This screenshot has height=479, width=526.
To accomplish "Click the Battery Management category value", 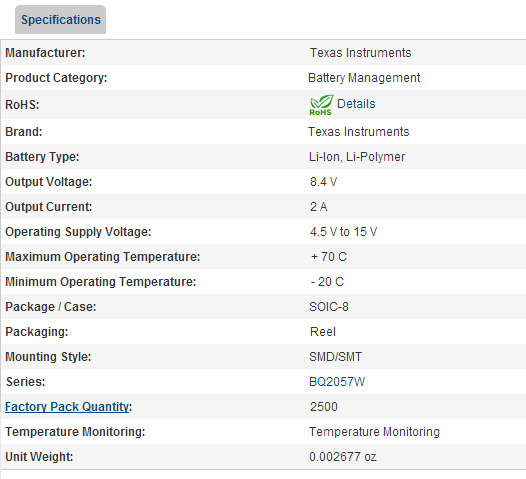I will pyautogui.click(x=364, y=78).
